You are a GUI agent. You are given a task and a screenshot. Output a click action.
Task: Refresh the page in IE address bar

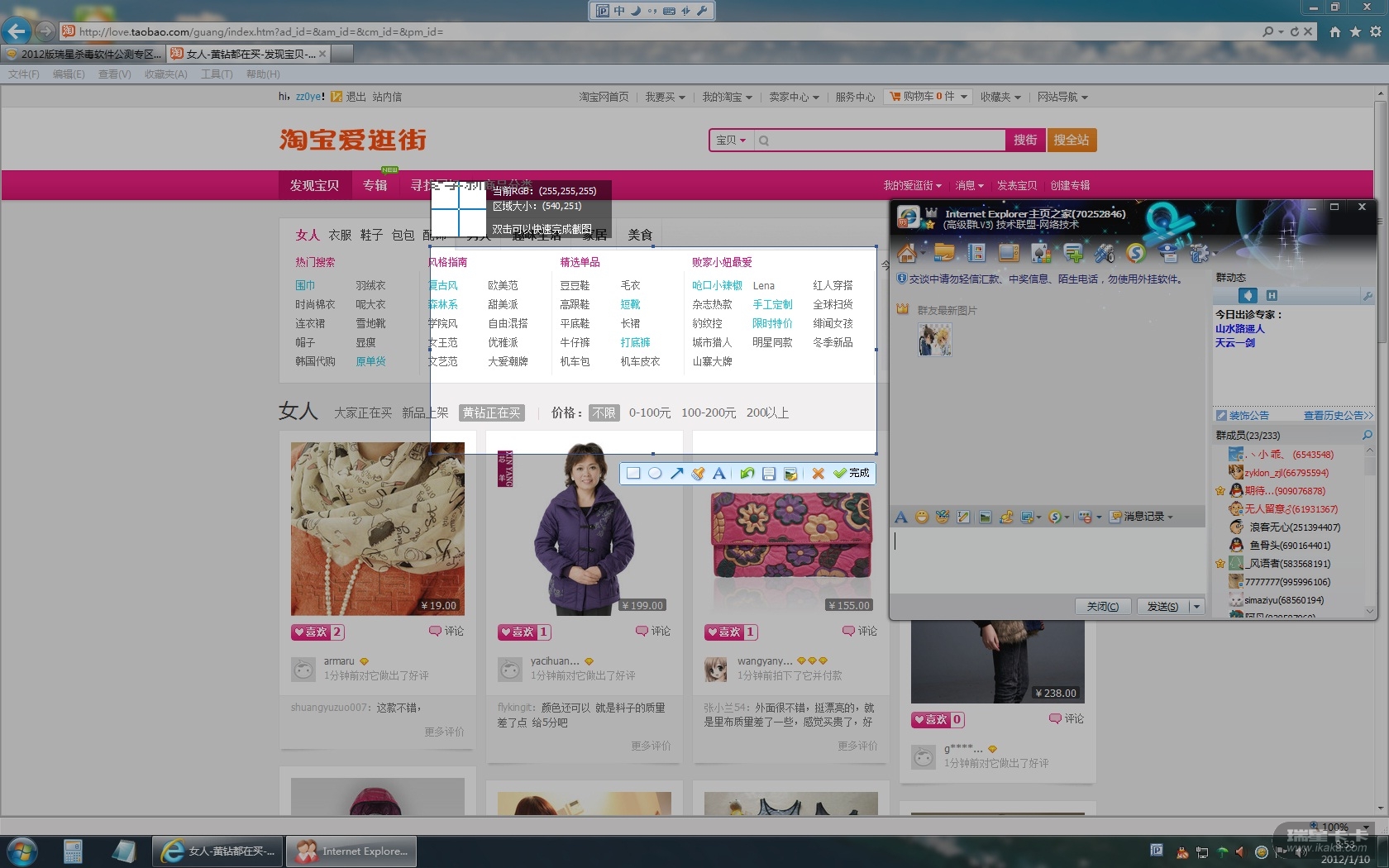point(1294,31)
